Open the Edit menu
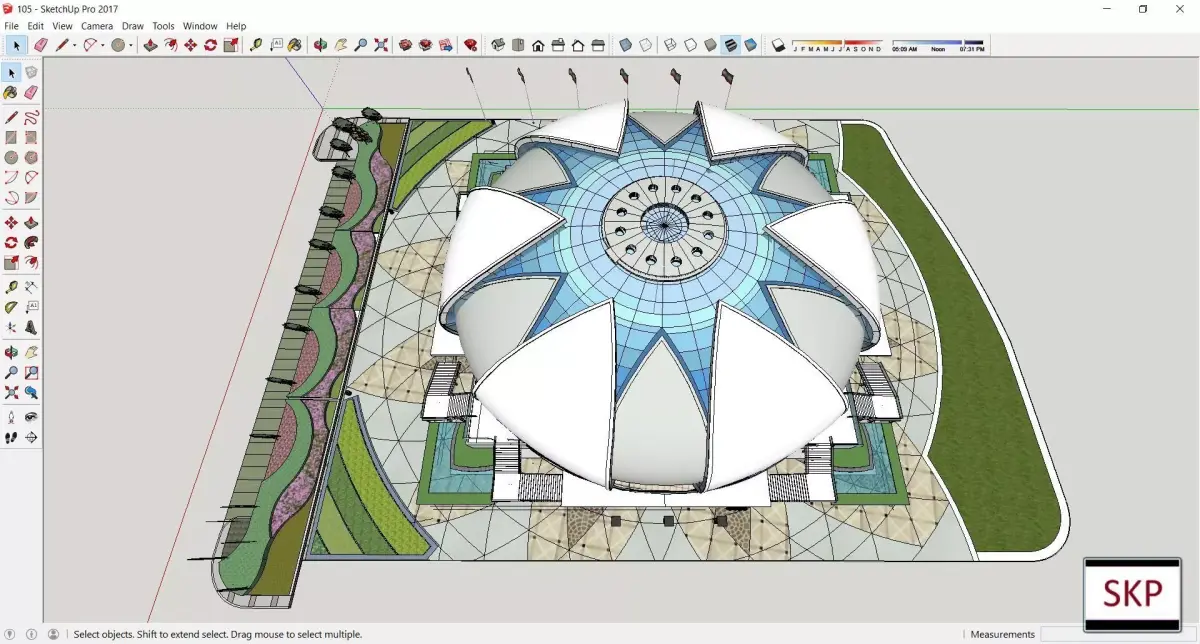Screen dimensions: 1200x644 pyautogui.click(x=35, y=26)
